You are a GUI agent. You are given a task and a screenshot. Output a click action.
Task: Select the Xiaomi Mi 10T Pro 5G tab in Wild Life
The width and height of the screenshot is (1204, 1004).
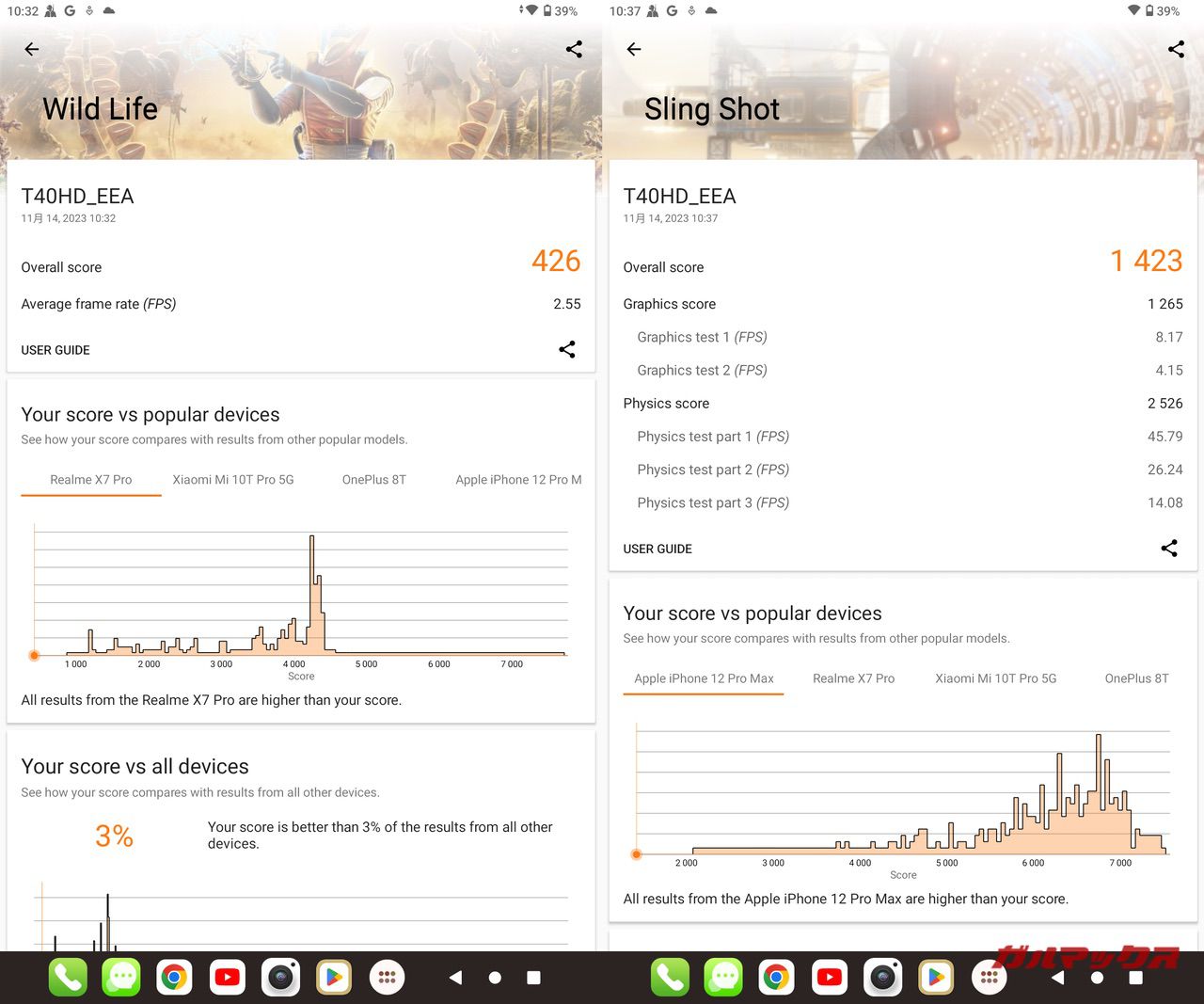[233, 480]
